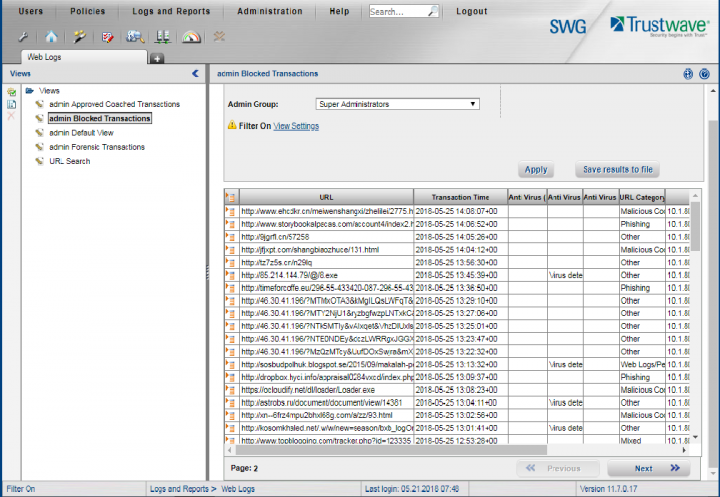
Task: Select URL Search view
Action: (70, 161)
